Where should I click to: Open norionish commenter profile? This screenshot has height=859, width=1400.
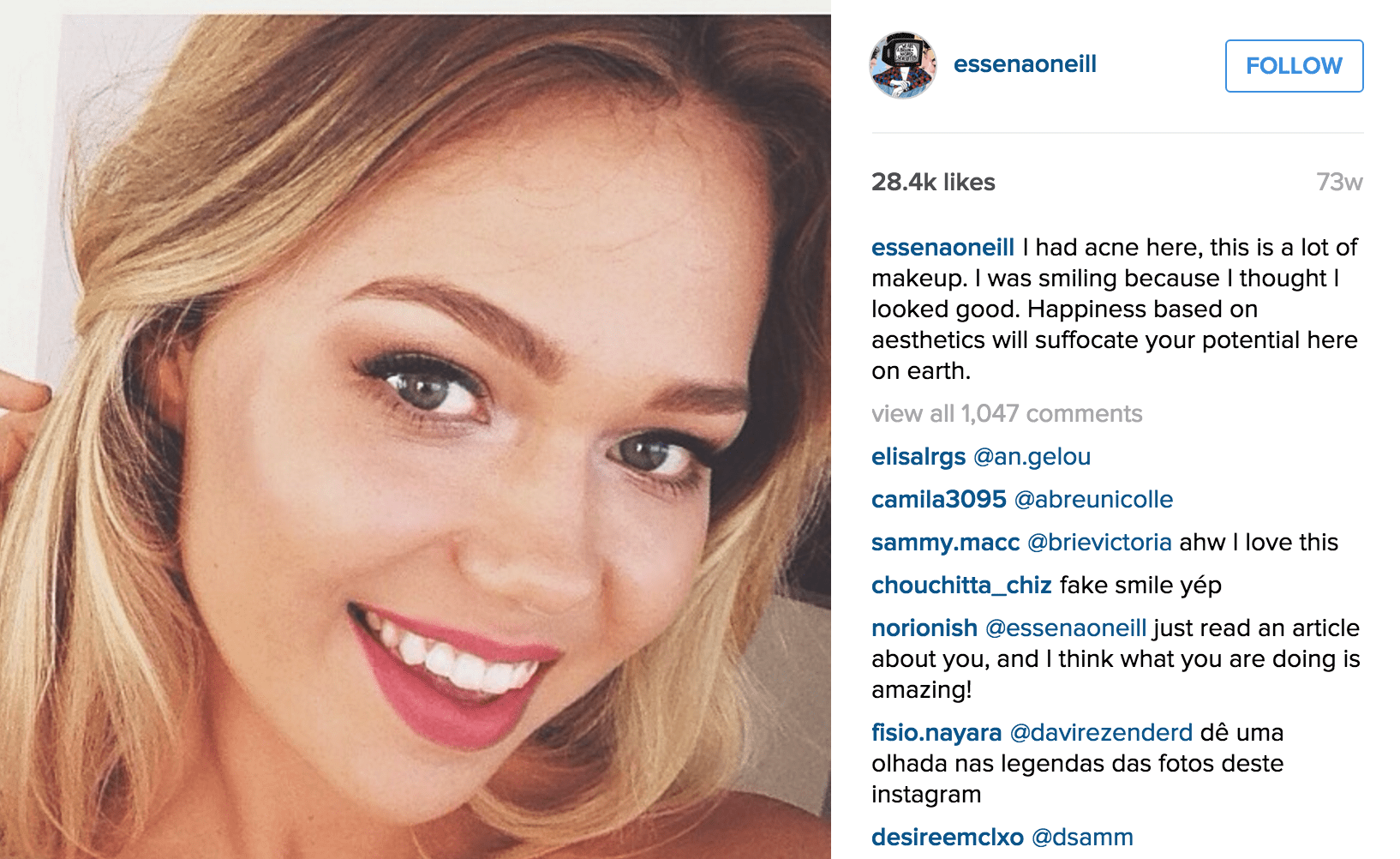[x=924, y=628]
